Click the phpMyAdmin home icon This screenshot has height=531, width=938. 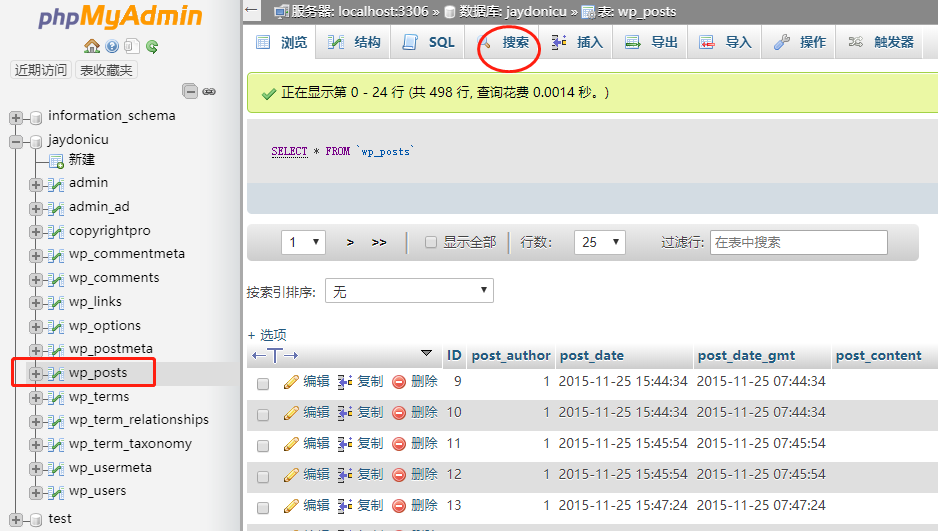[x=92, y=47]
